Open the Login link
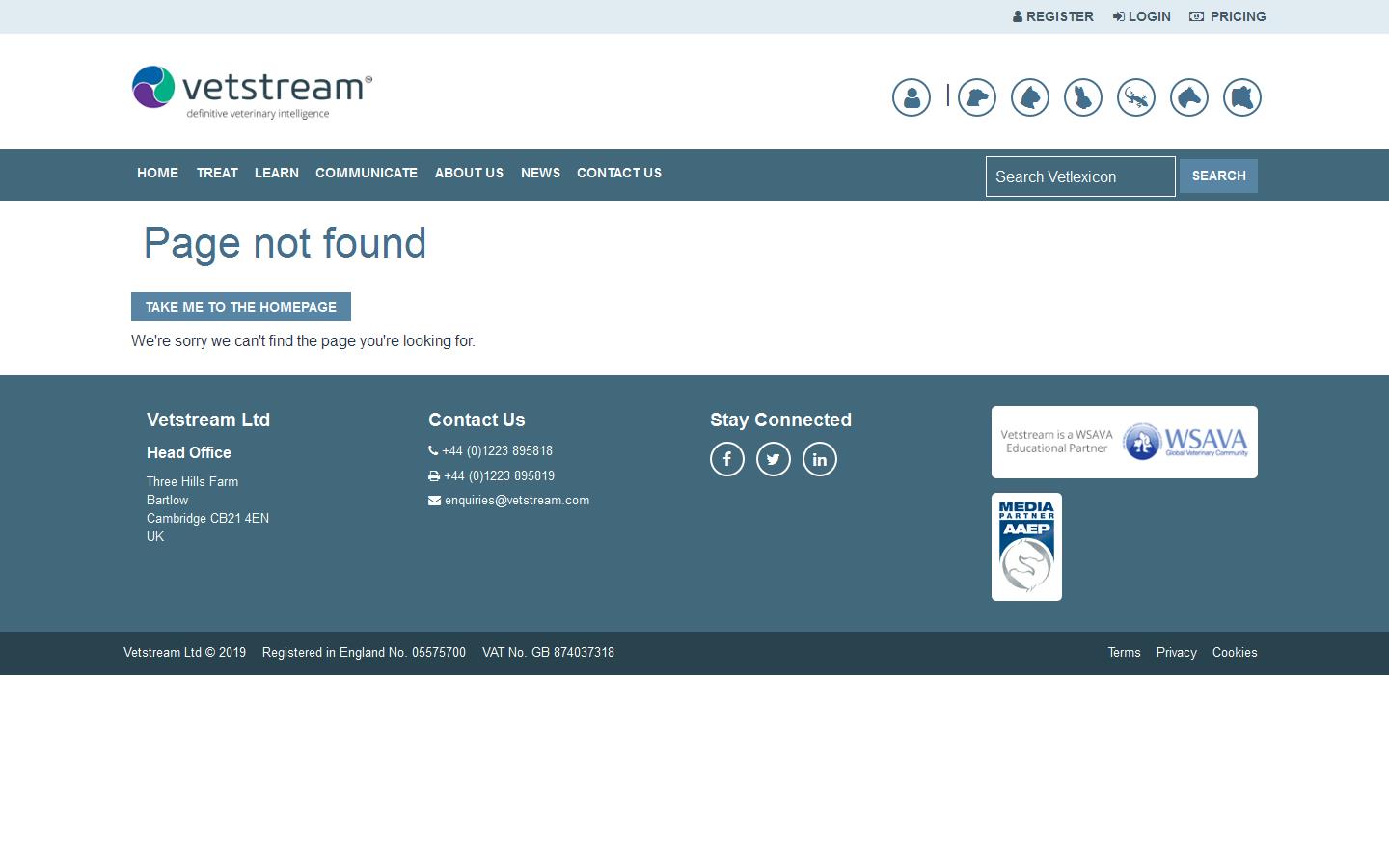Image resolution: width=1389 pixels, height=868 pixels. click(x=1142, y=16)
